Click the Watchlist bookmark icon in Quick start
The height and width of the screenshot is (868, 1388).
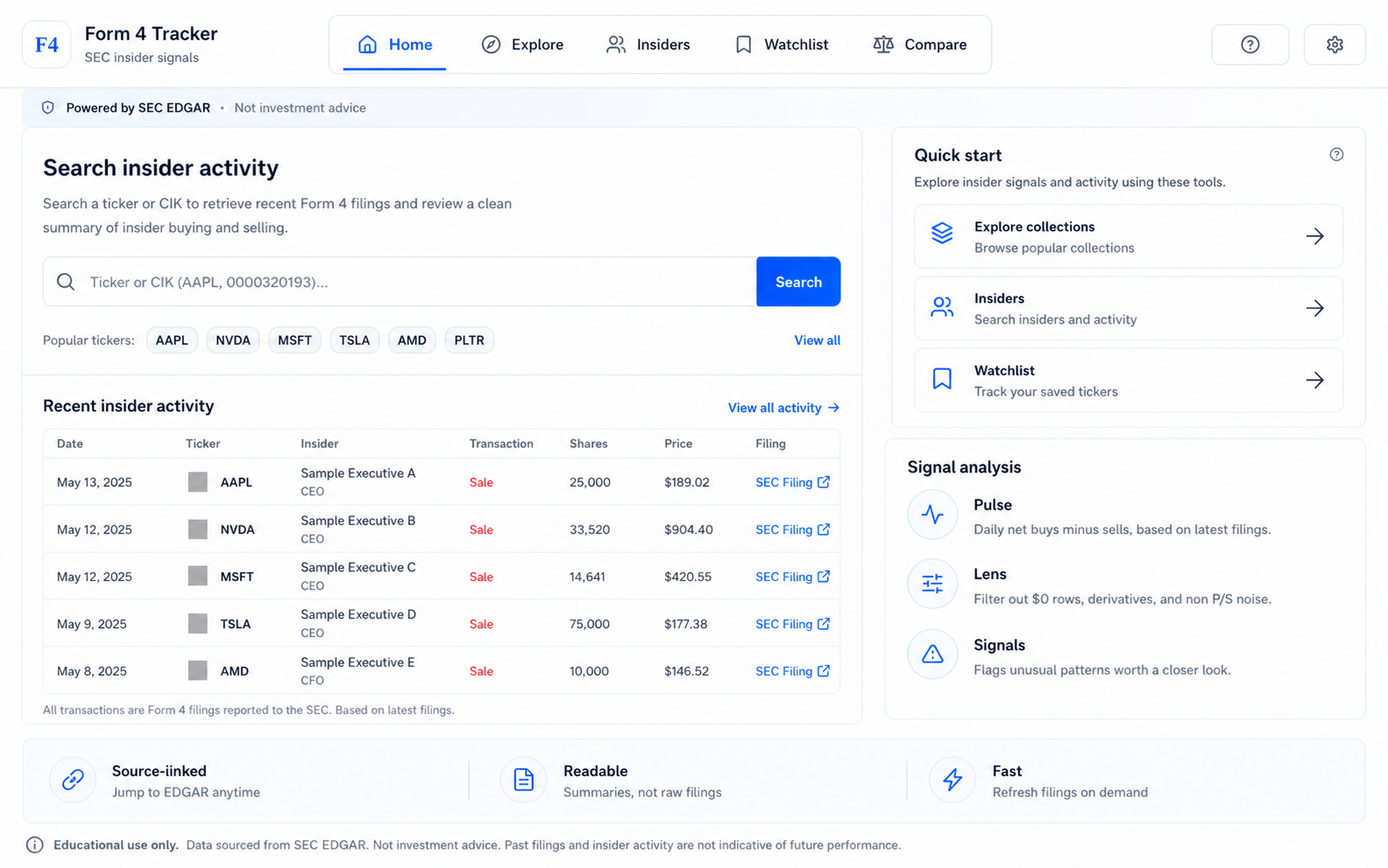point(942,379)
